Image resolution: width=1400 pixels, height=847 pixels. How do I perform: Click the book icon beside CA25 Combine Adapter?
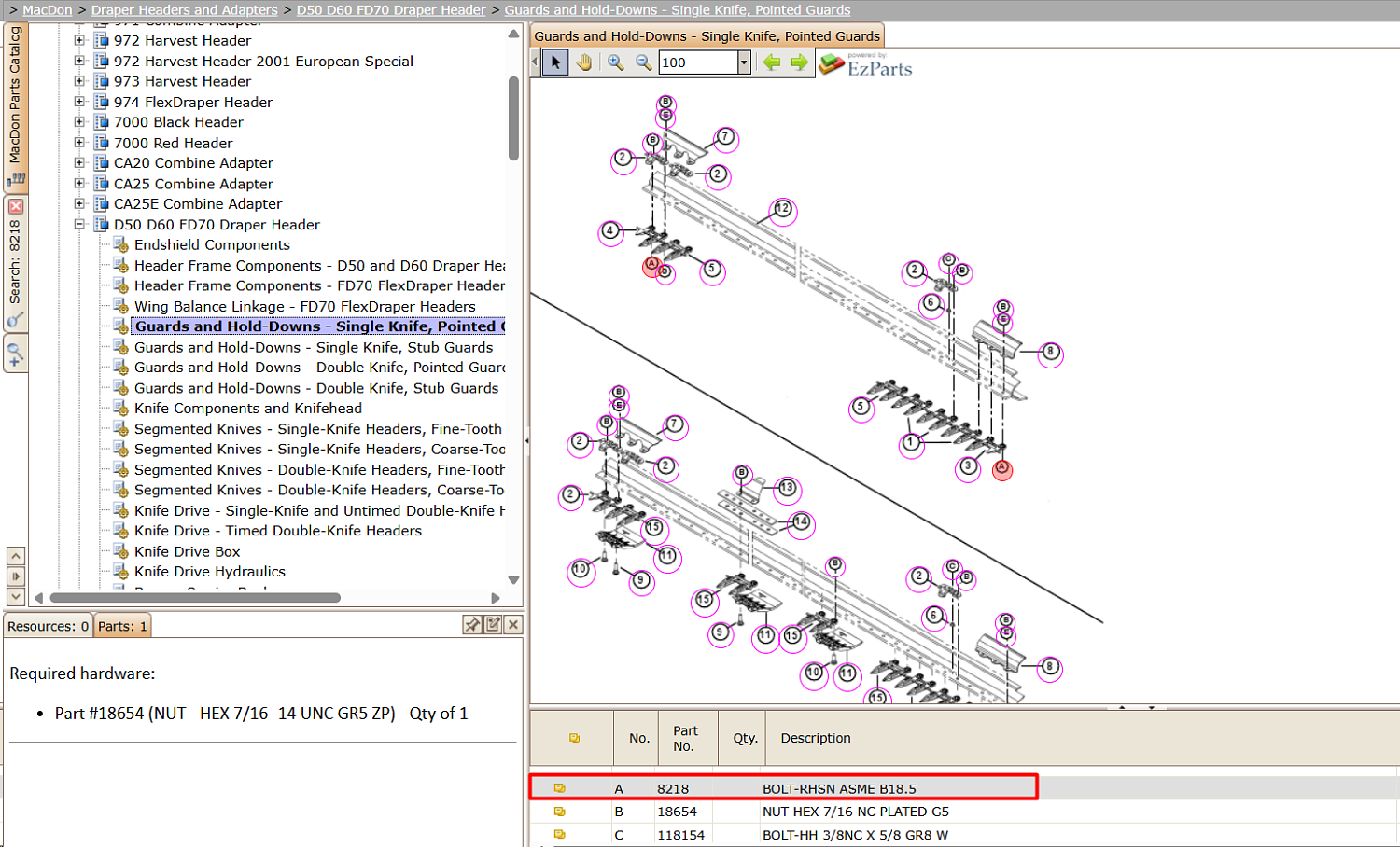(102, 184)
